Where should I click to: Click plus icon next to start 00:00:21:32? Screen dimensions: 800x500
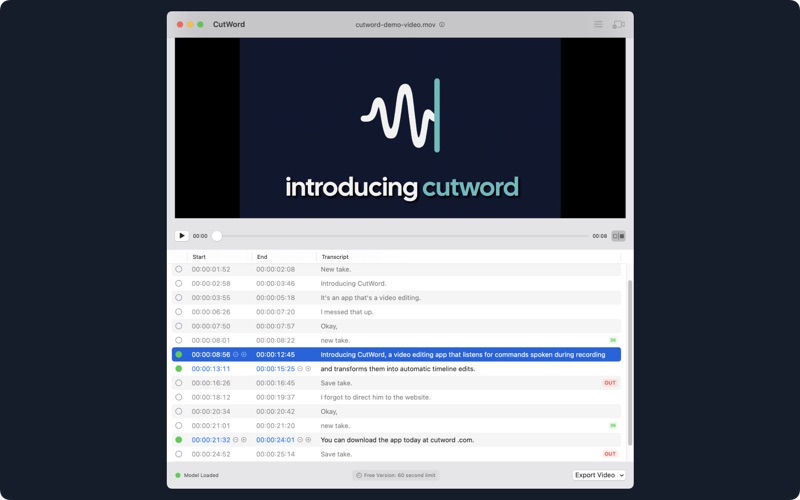[x=244, y=439]
